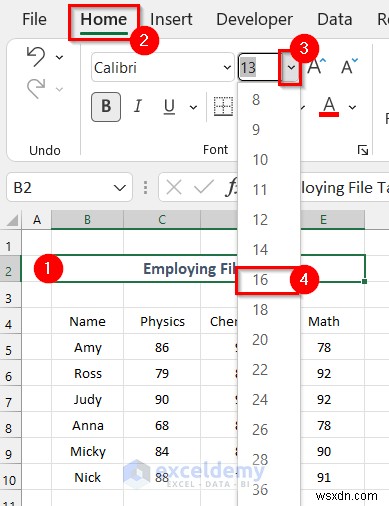This screenshot has height=506, width=389.
Task: Click the font size box showing 13
Action: tap(259, 68)
